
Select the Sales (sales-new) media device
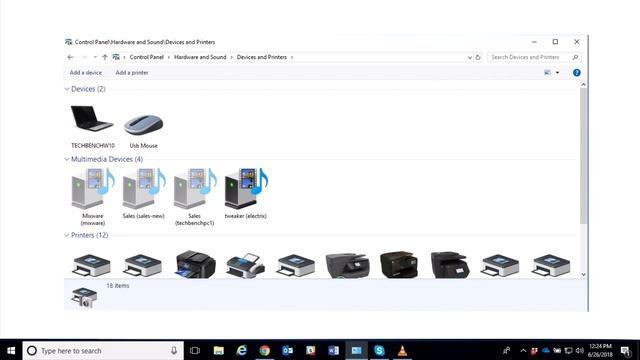coord(144,193)
